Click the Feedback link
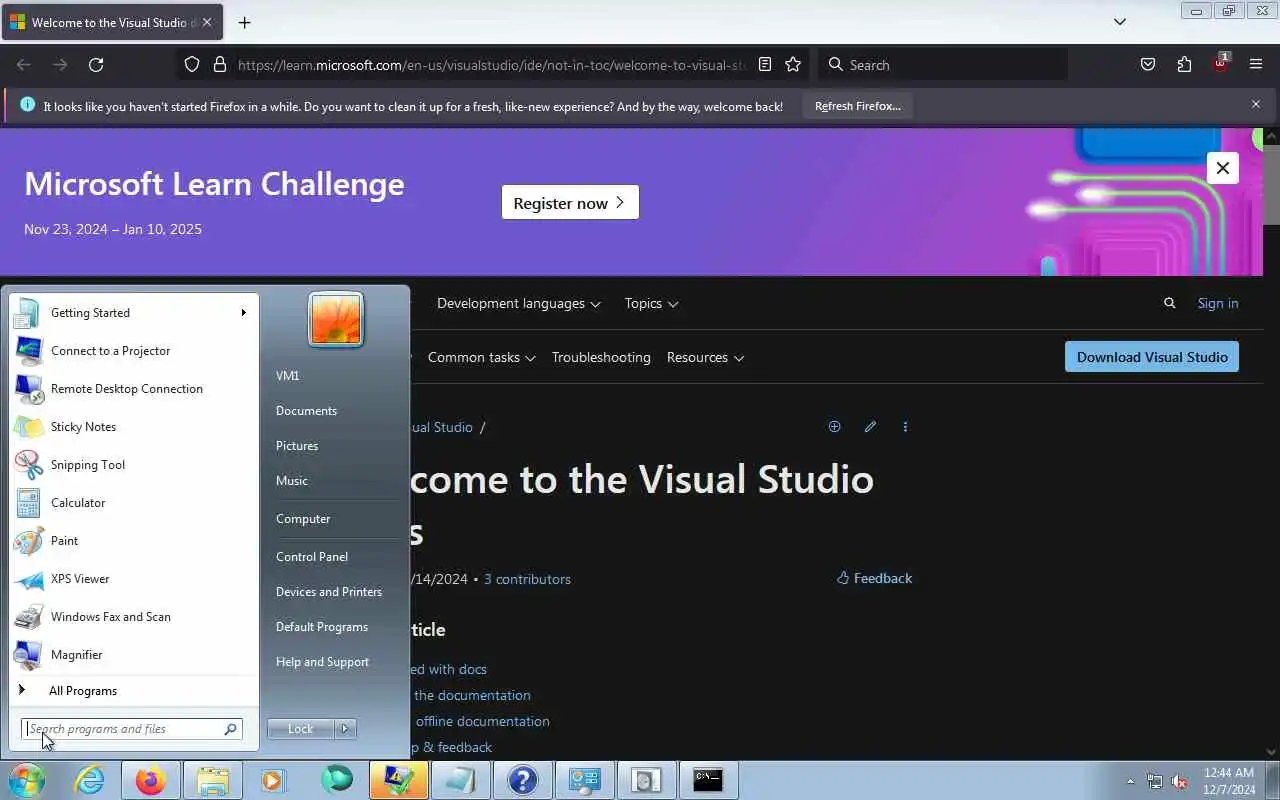 coord(874,578)
